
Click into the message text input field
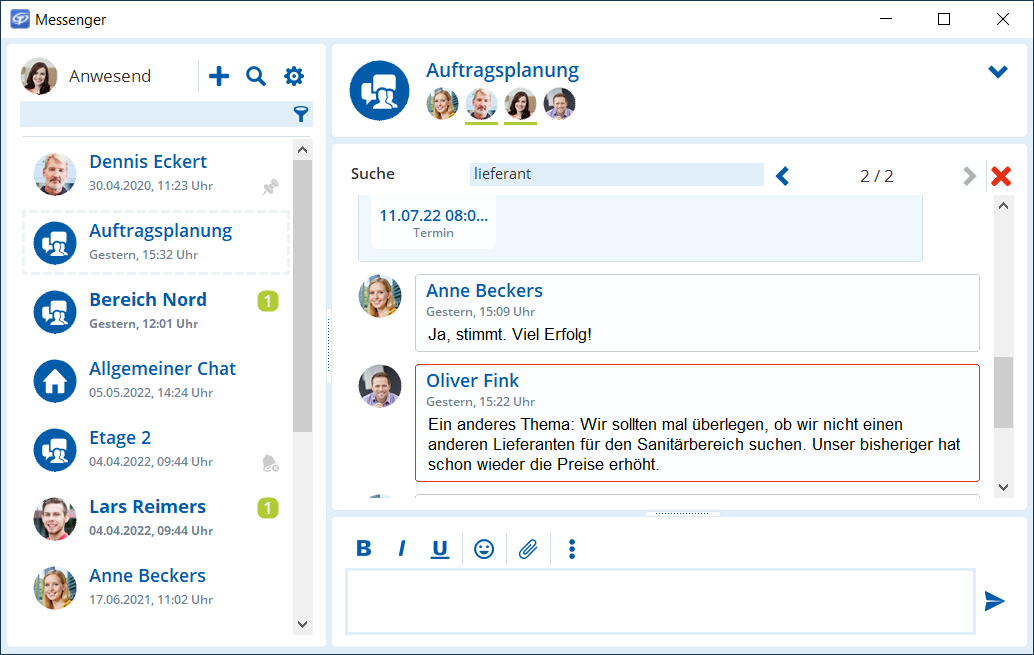pyautogui.click(x=660, y=601)
